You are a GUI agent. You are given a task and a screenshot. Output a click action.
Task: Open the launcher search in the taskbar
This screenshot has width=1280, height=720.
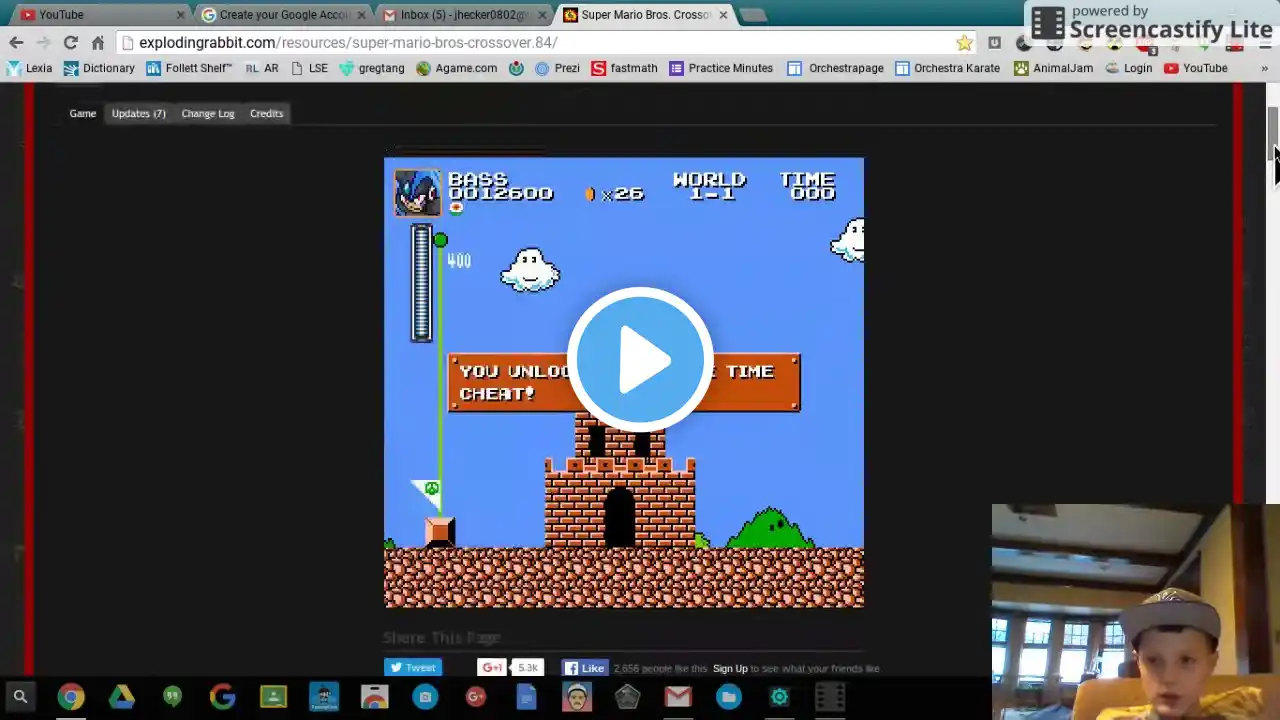[x=20, y=696]
